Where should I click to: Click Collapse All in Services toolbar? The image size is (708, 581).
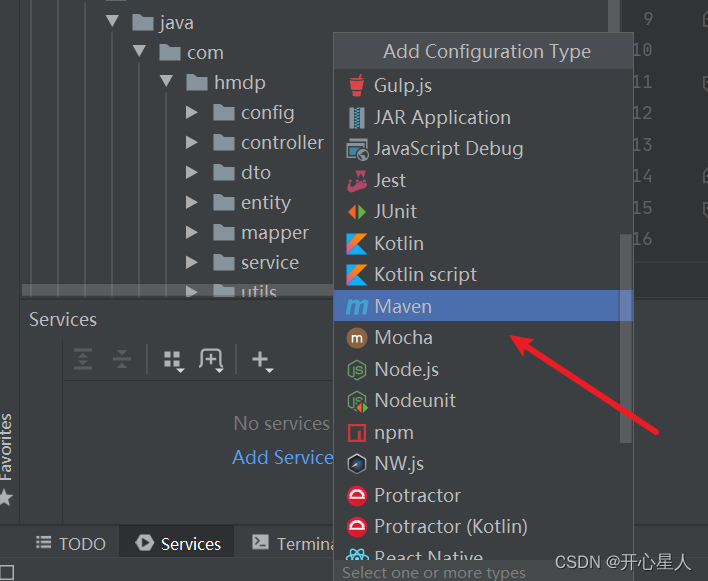coord(122,359)
